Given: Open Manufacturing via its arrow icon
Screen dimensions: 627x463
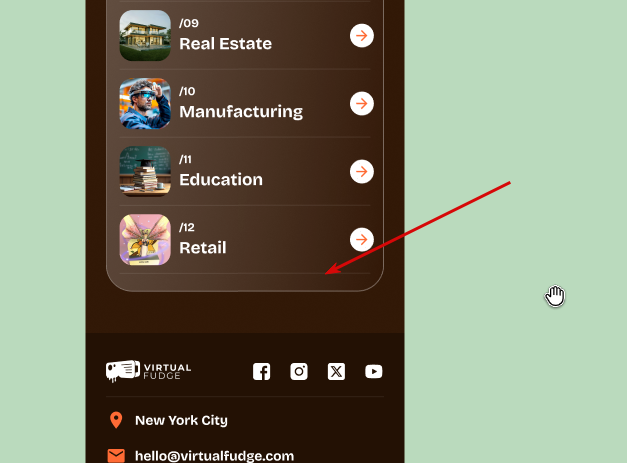Looking at the screenshot, I should [x=361, y=104].
